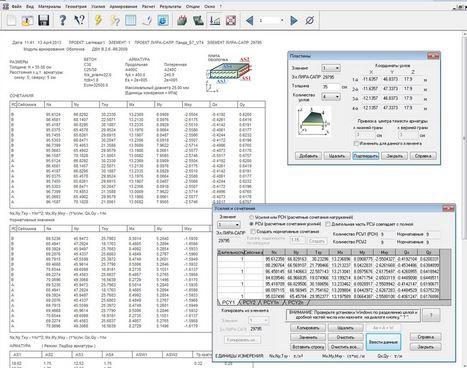Click the Подтвердить button
The height and width of the screenshot is (368, 467).
(x=366, y=156)
